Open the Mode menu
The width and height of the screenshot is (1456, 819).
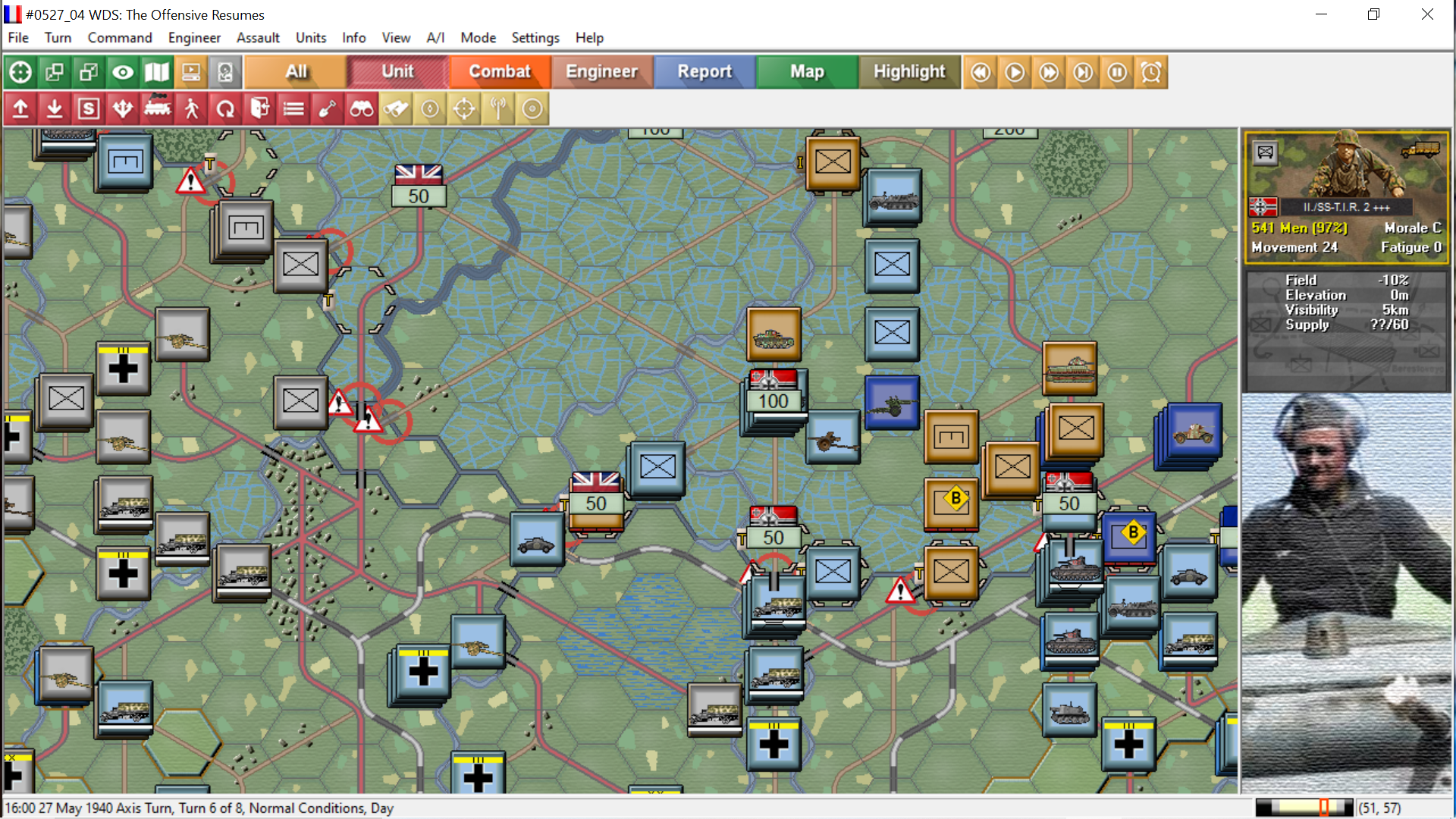(x=478, y=38)
